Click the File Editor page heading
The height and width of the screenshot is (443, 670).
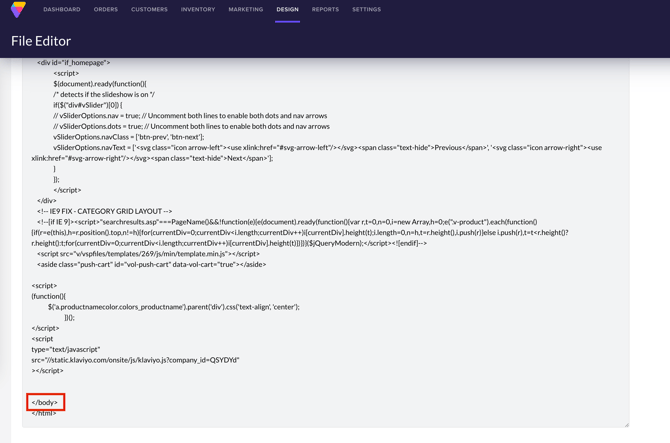coord(41,41)
